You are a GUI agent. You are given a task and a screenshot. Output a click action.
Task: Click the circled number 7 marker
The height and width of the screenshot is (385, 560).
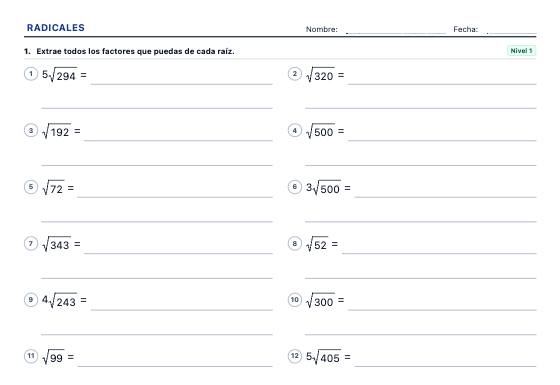pos(31,243)
